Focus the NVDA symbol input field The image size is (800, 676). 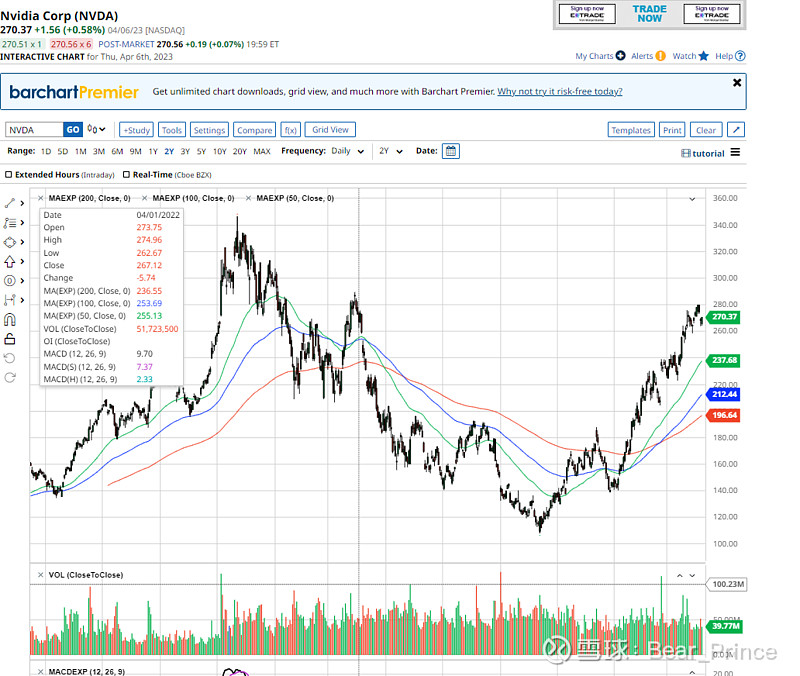(34, 130)
